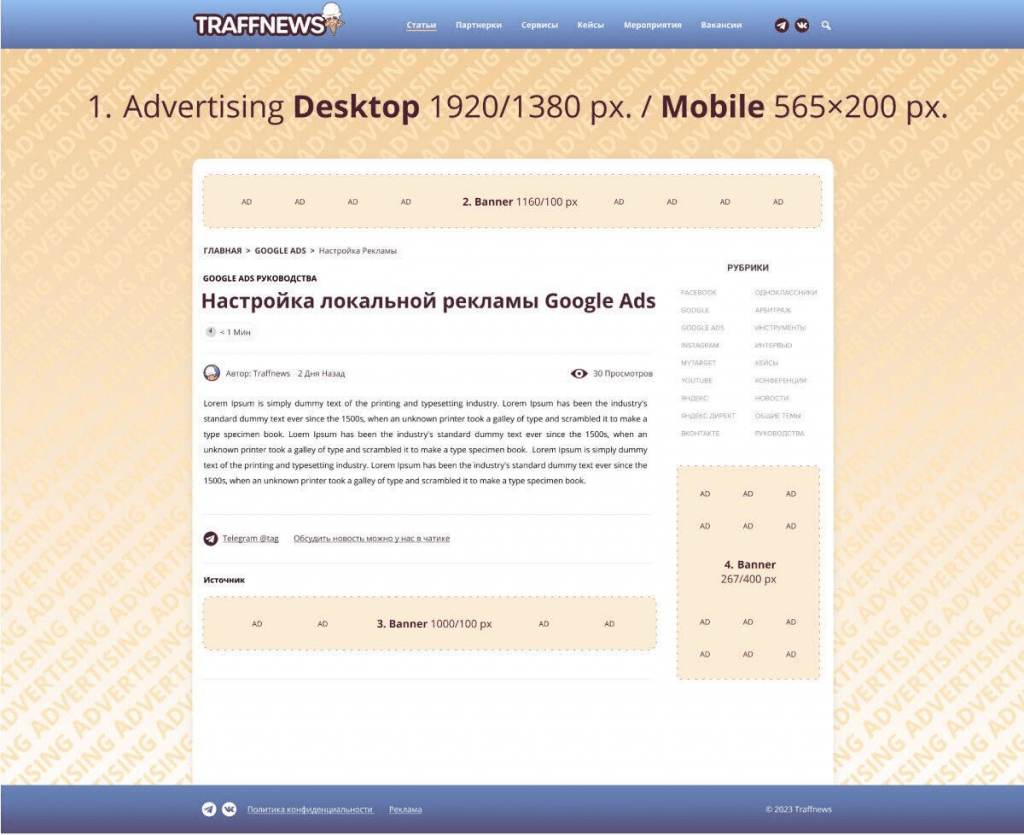Click the 'Автор: Traffnews' text
The image size is (1024, 835).
(x=258, y=373)
